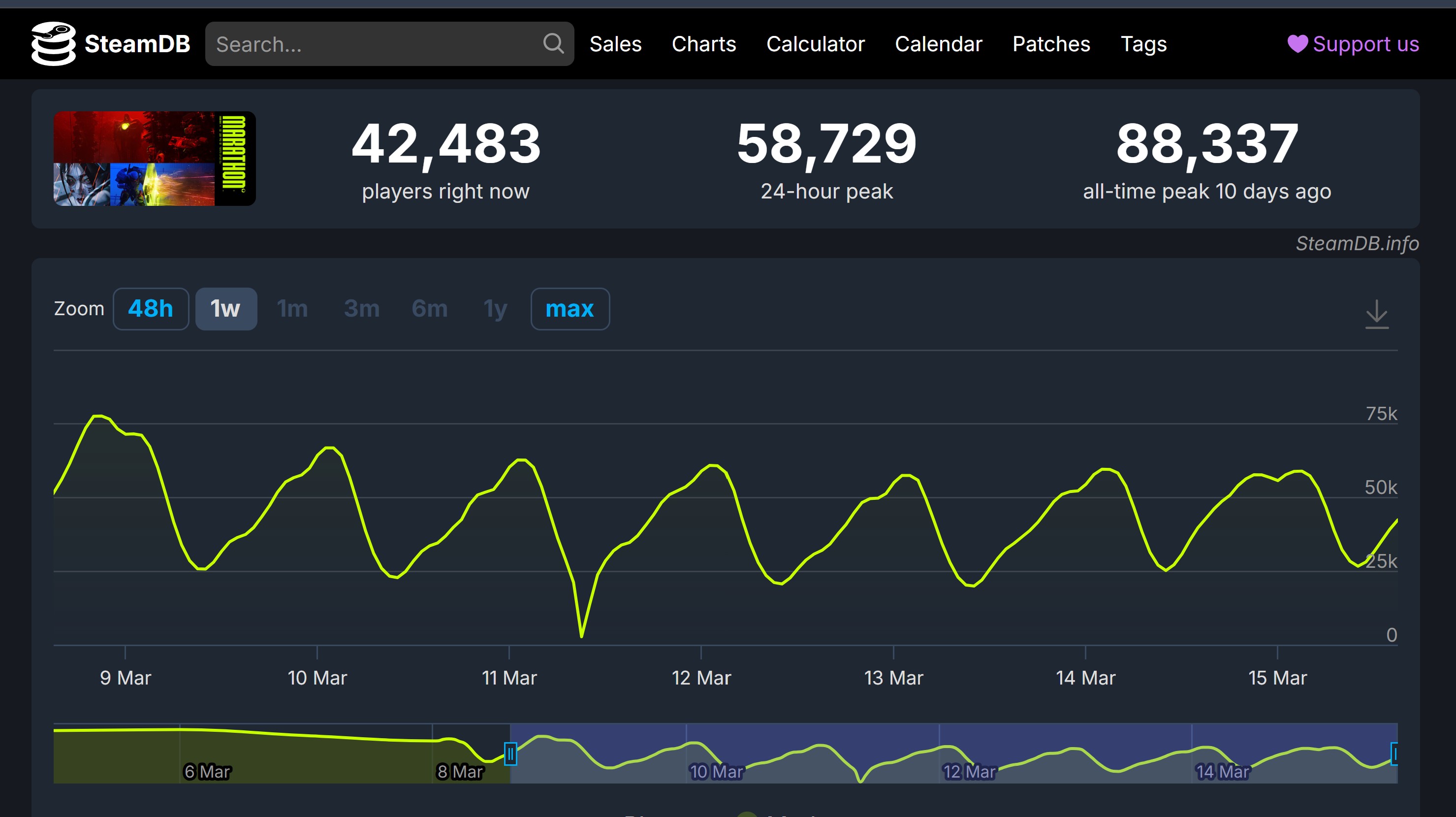
Task: Open the Tags page
Action: 1143,44
